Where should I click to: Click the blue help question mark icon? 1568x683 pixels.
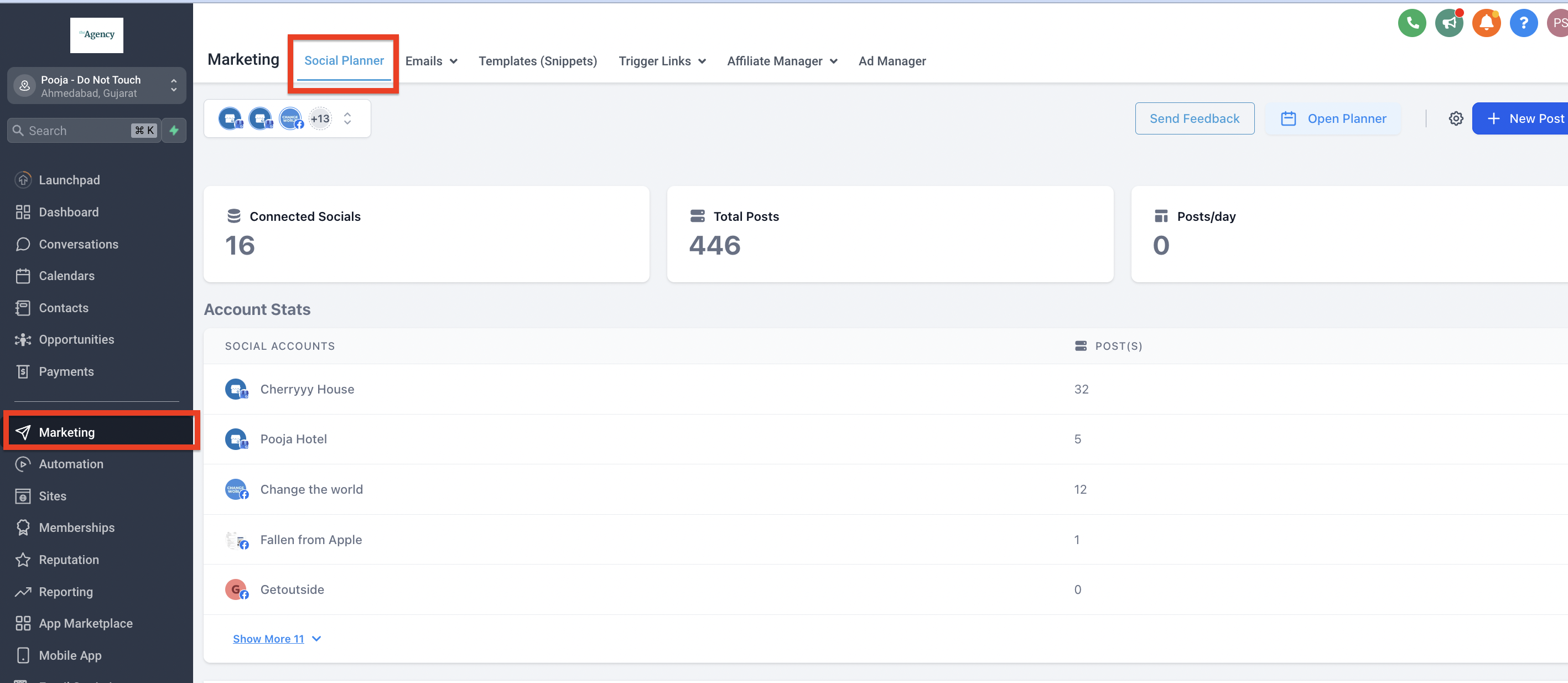1523,24
